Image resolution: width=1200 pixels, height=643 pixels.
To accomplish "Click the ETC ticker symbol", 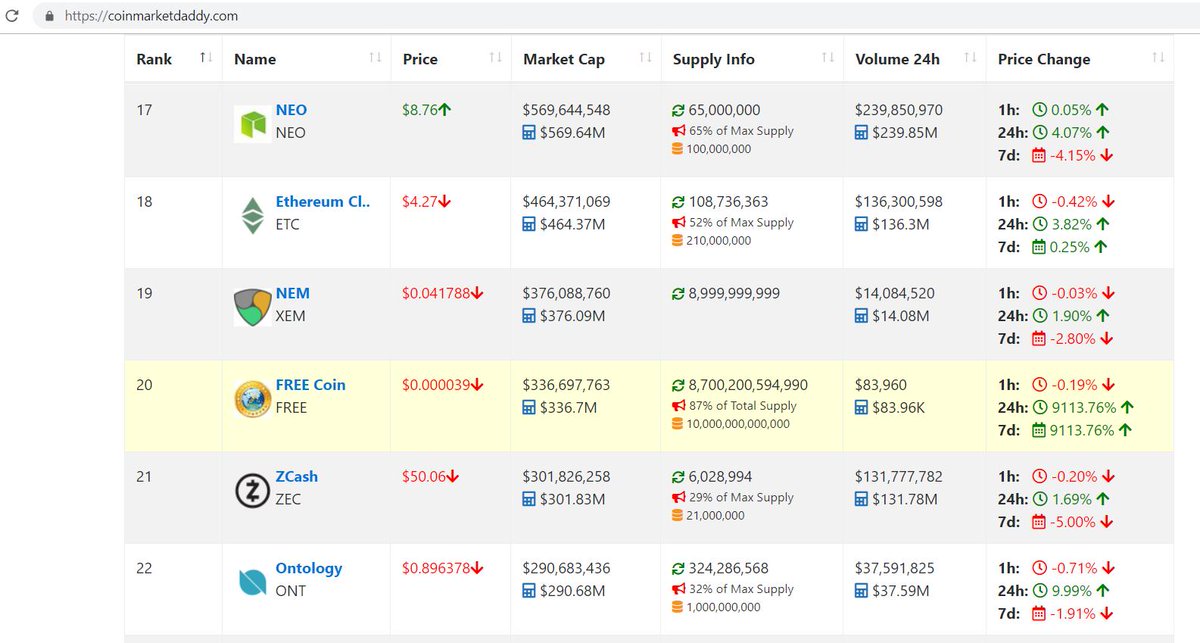I will tap(287, 225).
